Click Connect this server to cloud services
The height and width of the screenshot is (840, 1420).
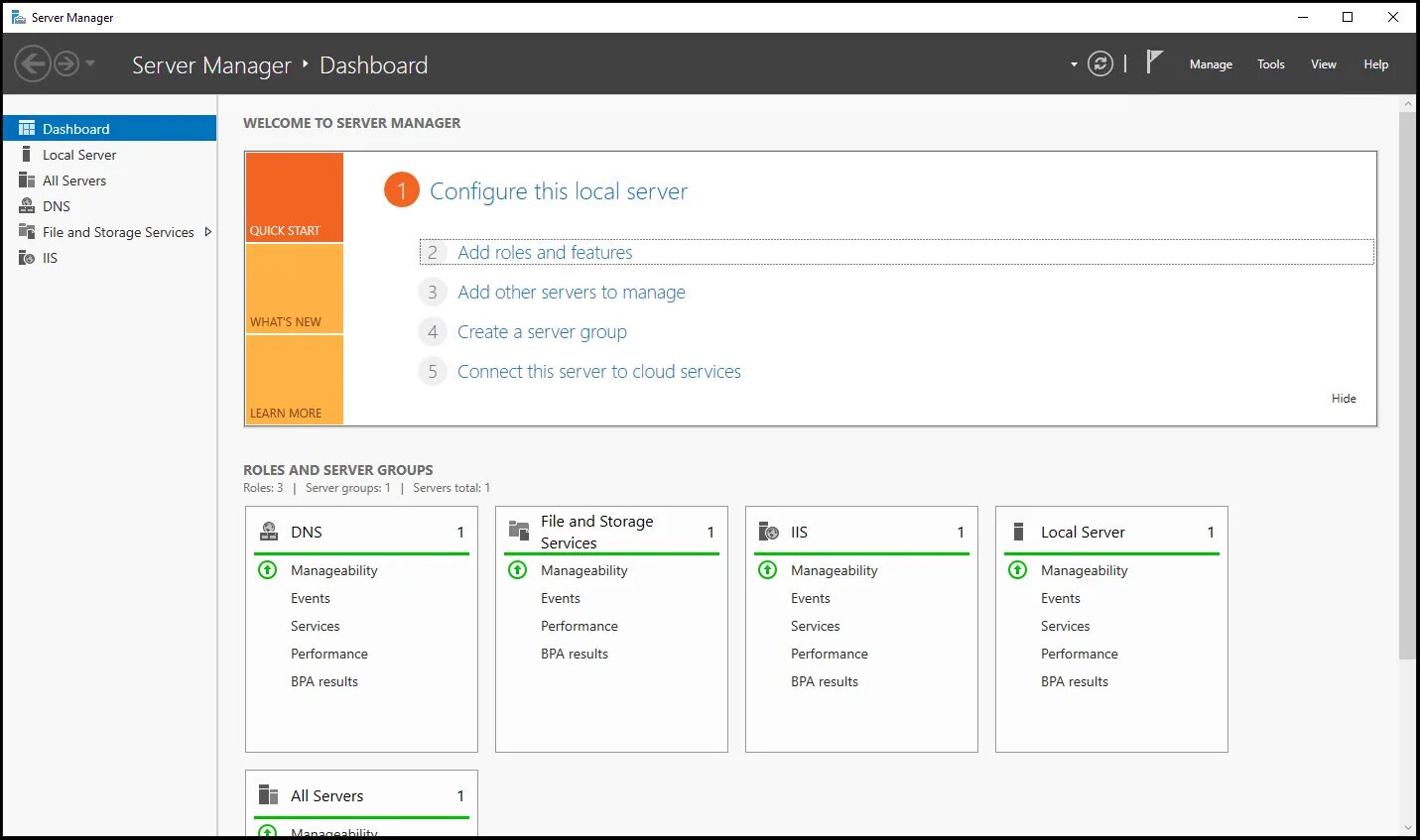(x=598, y=372)
